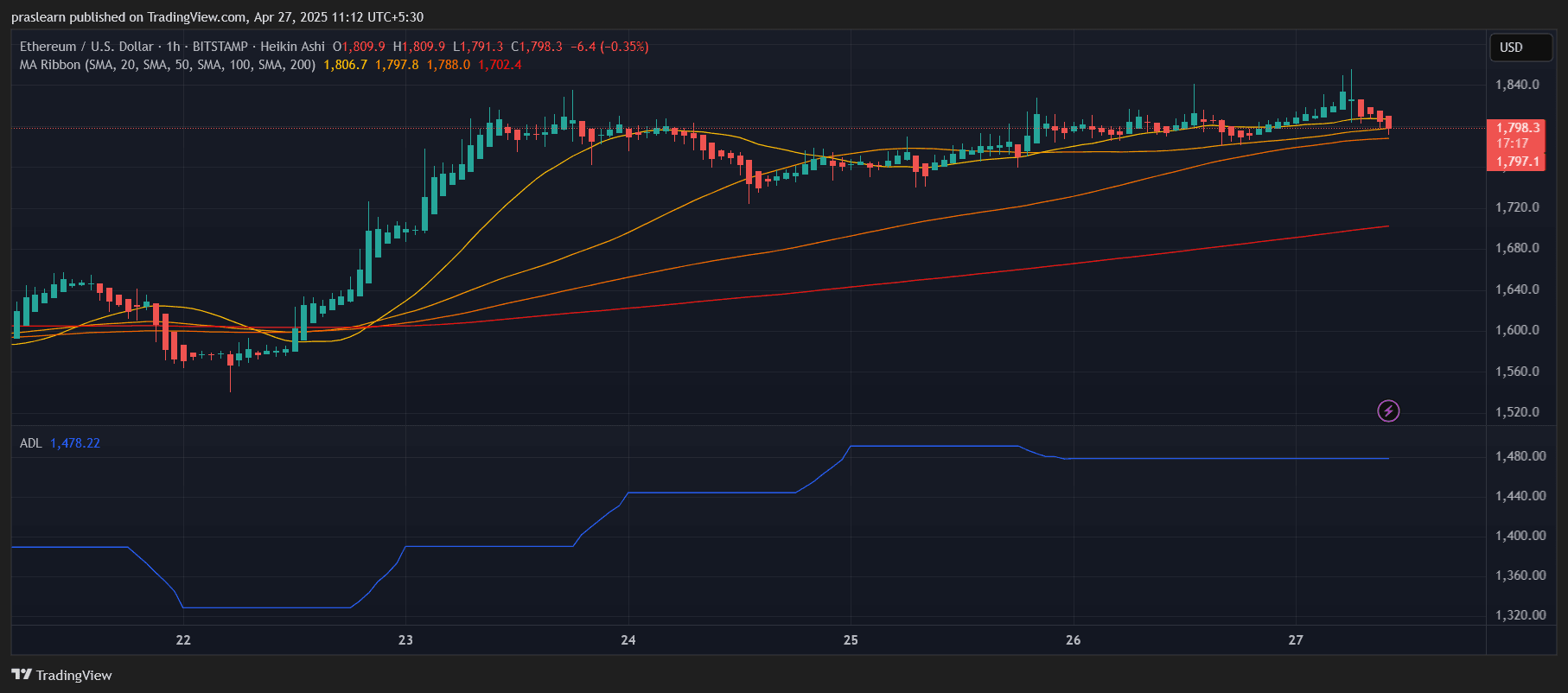Click the red 1,798.3 current price label
Viewport: 1568px width, 693px height.
(x=1518, y=128)
